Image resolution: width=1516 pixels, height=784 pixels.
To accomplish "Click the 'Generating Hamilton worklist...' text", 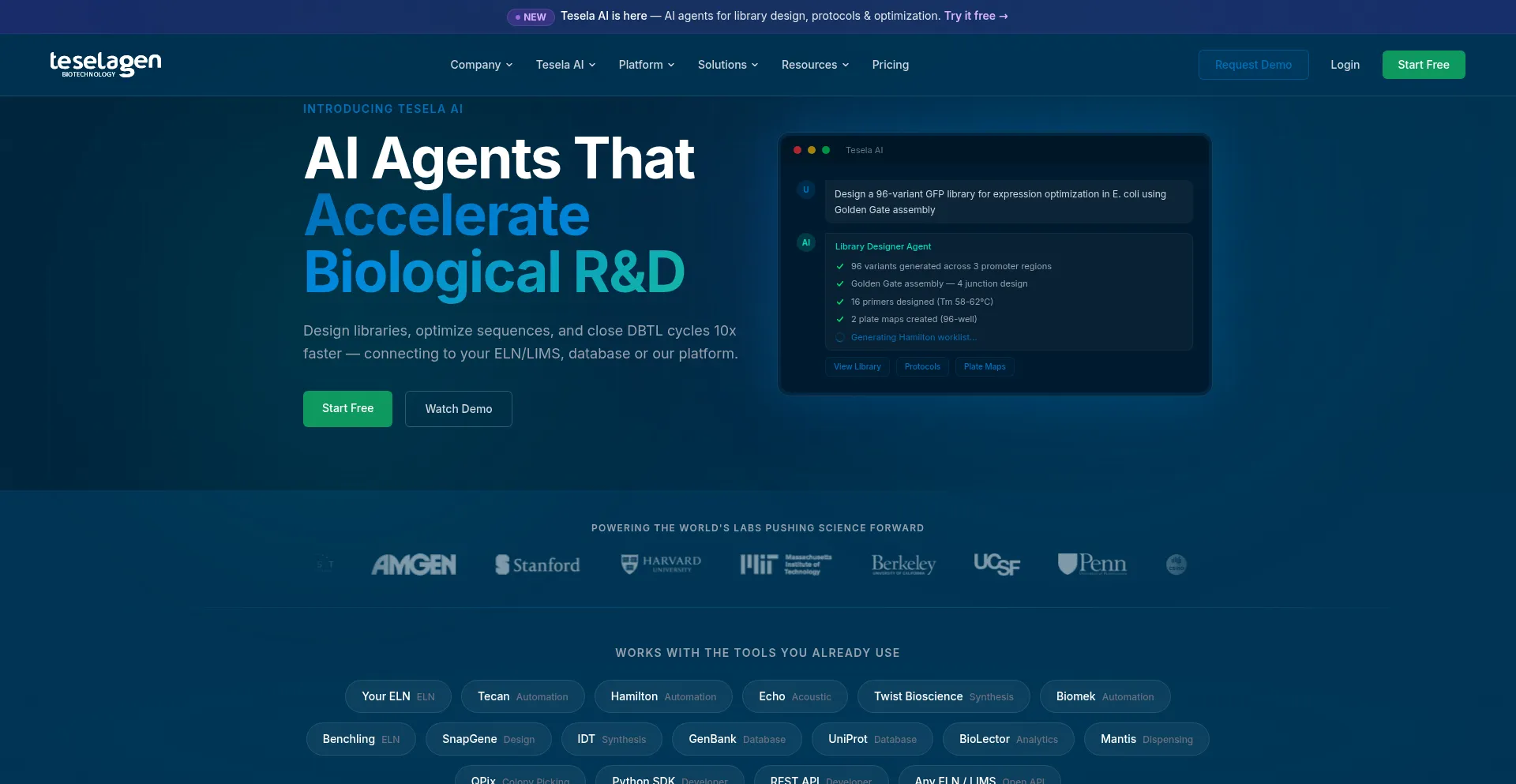I will [914, 337].
